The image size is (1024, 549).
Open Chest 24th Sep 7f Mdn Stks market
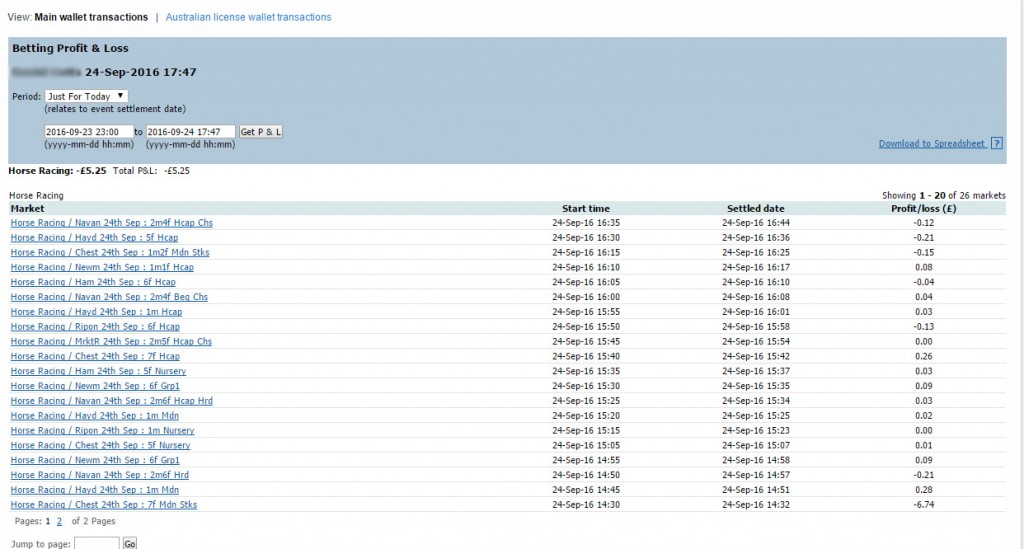tap(104, 505)
